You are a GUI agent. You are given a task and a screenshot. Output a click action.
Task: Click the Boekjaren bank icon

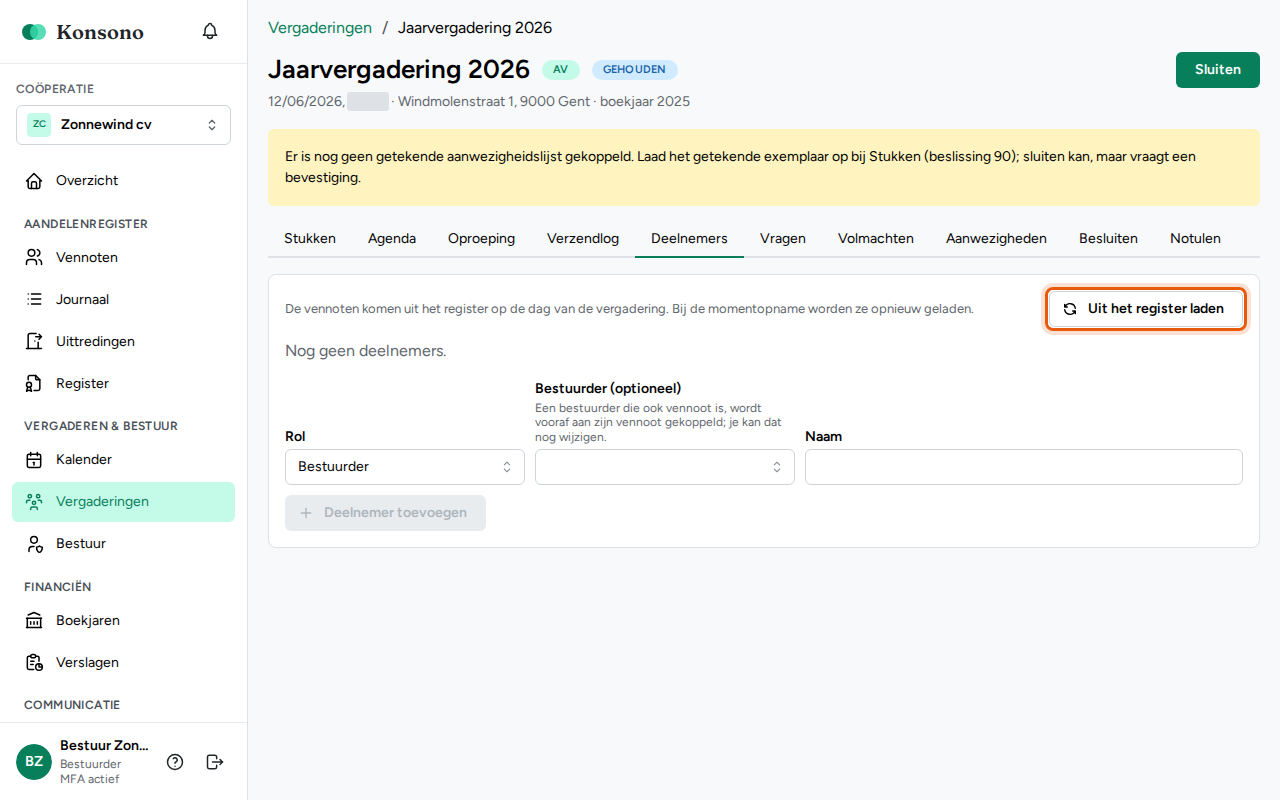pyautogui.click(x=34, y=621)
